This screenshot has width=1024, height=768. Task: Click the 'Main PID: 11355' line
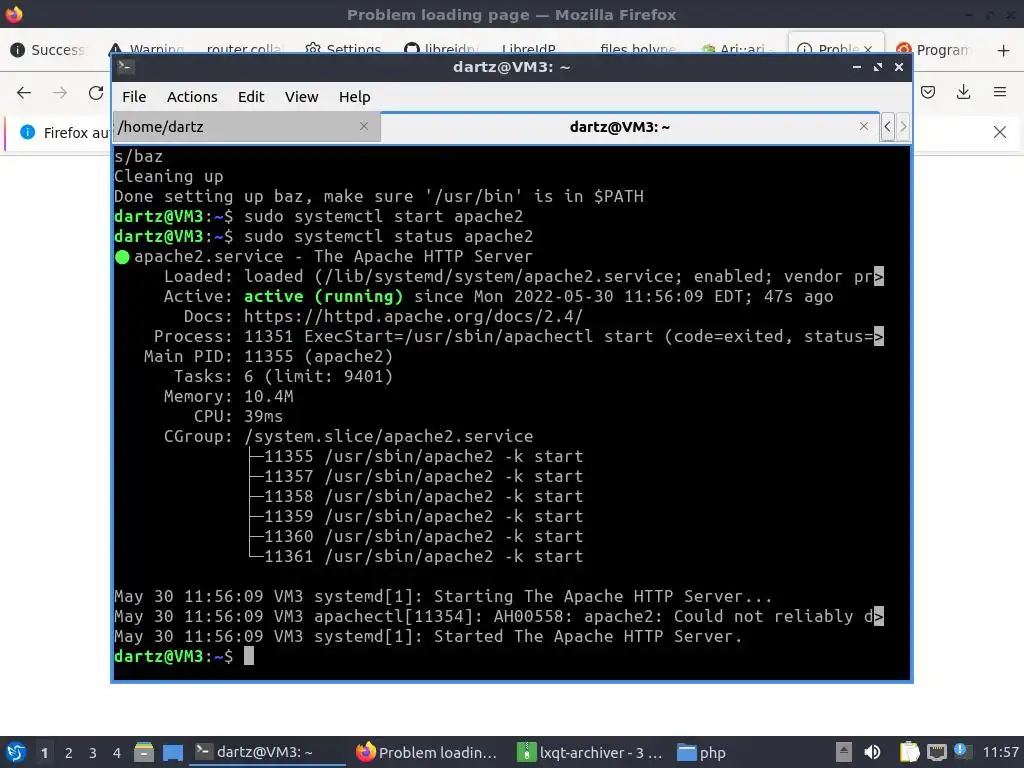(x=268, y=357)
